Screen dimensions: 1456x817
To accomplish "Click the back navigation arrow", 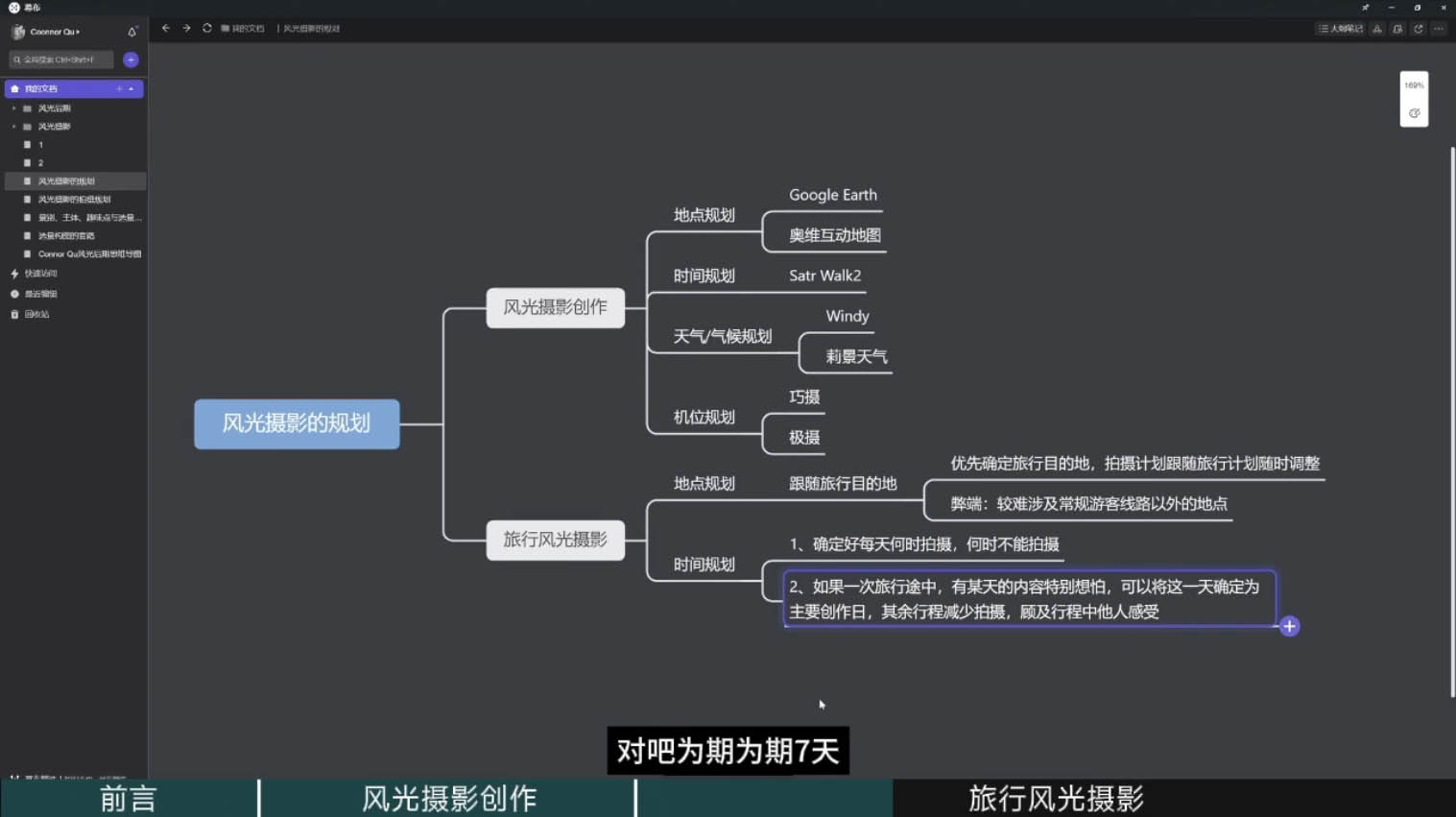I will [x=165, y=28].
